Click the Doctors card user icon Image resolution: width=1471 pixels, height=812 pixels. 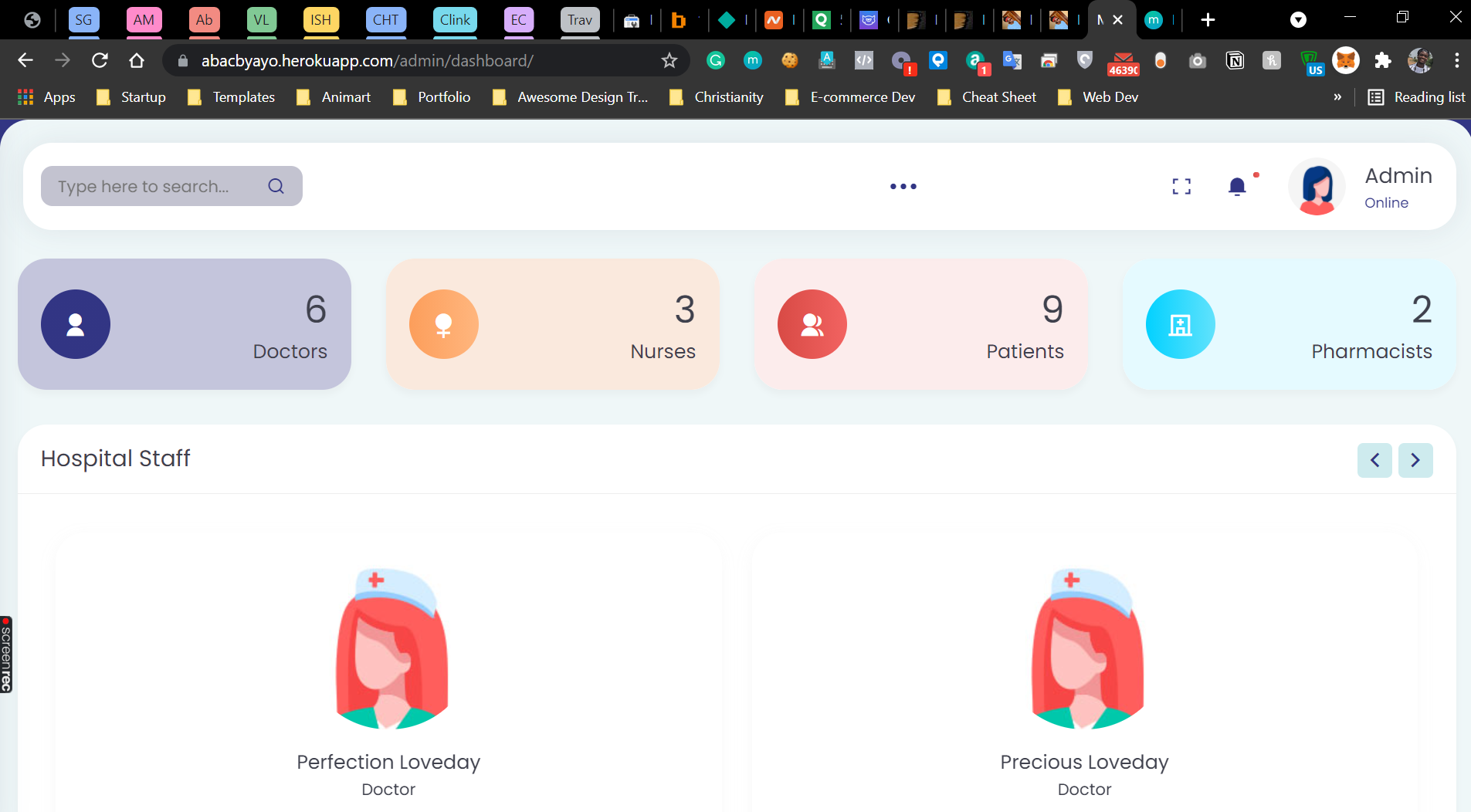click(x=76, y=324)
